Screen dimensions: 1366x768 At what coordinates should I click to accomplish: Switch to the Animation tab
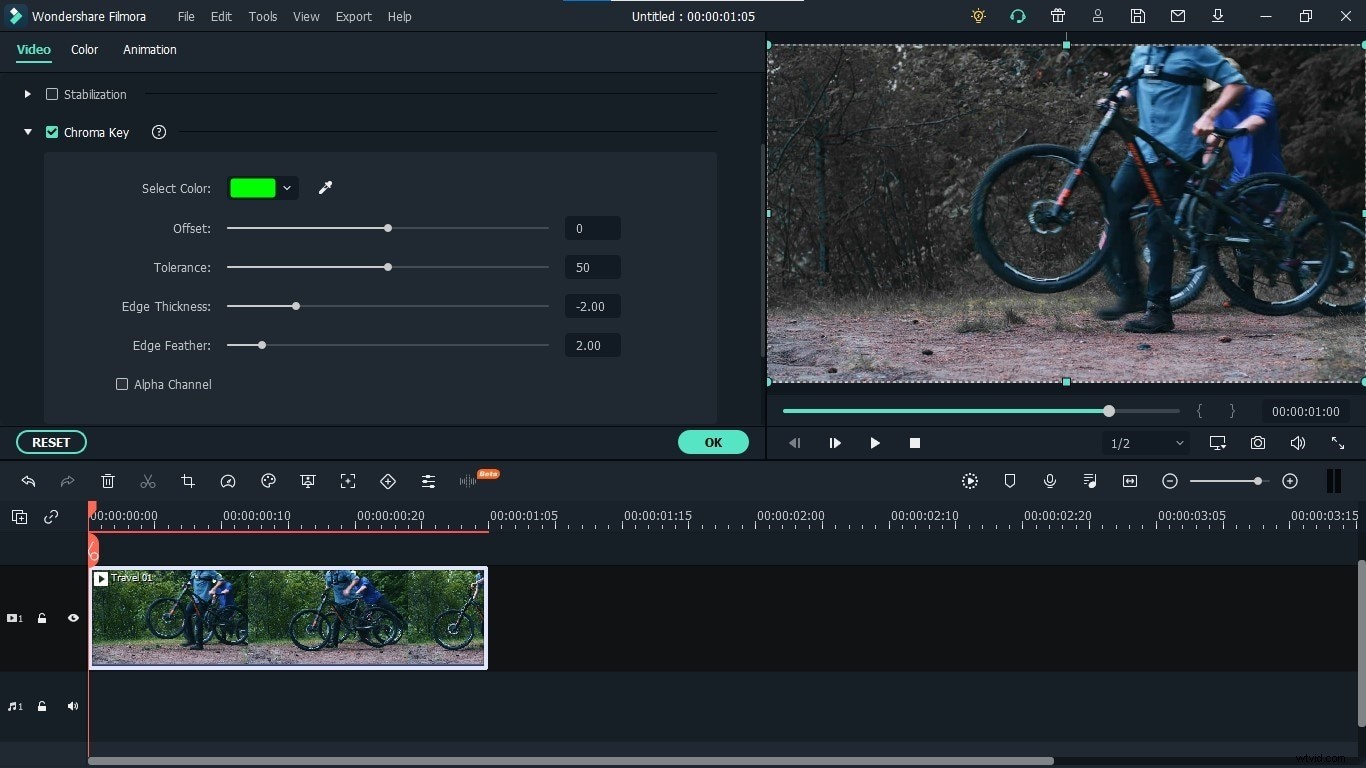[149, 50]
